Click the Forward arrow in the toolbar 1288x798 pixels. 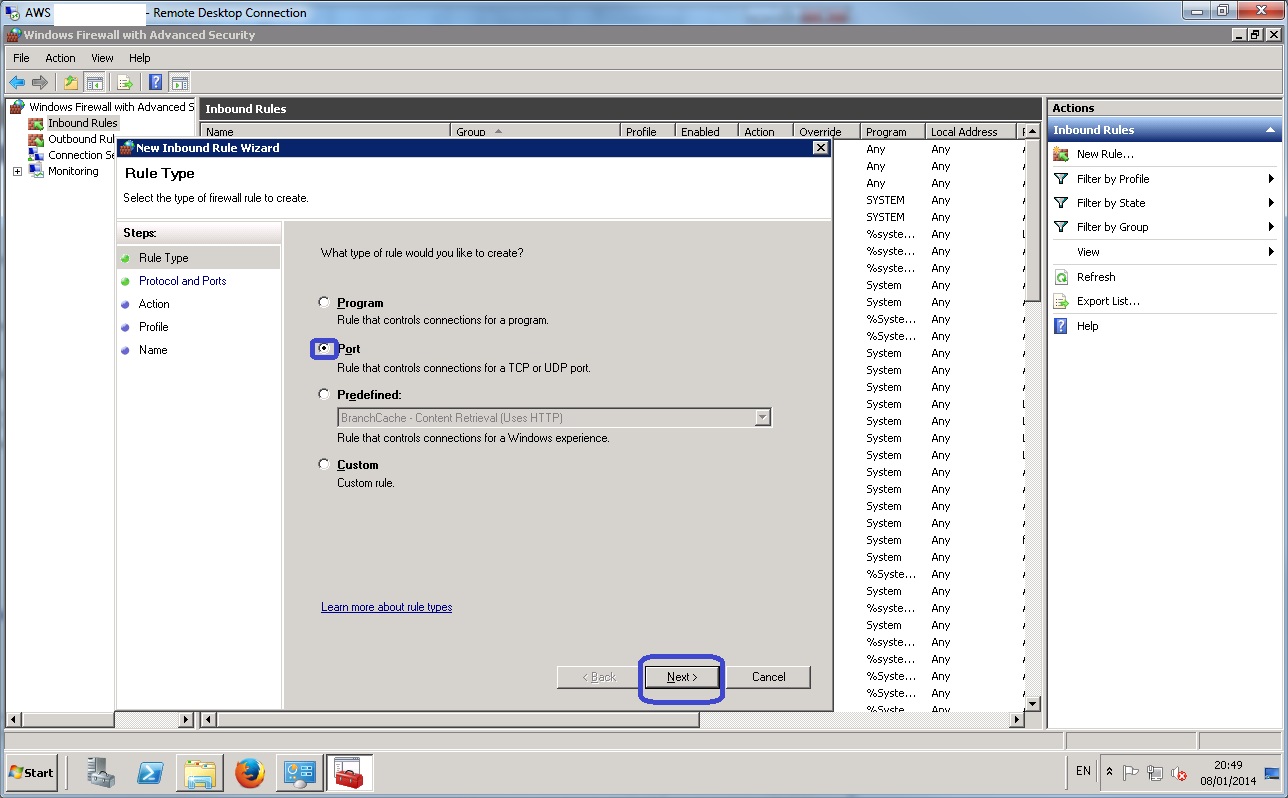pos(40,82)
